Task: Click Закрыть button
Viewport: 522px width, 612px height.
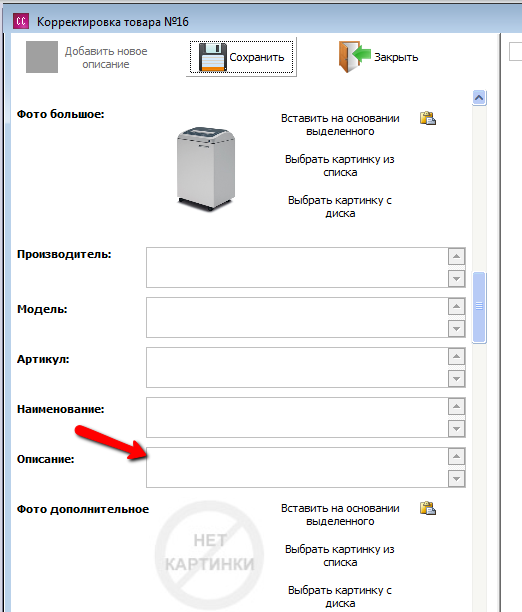Action: [x=378, y=57]
